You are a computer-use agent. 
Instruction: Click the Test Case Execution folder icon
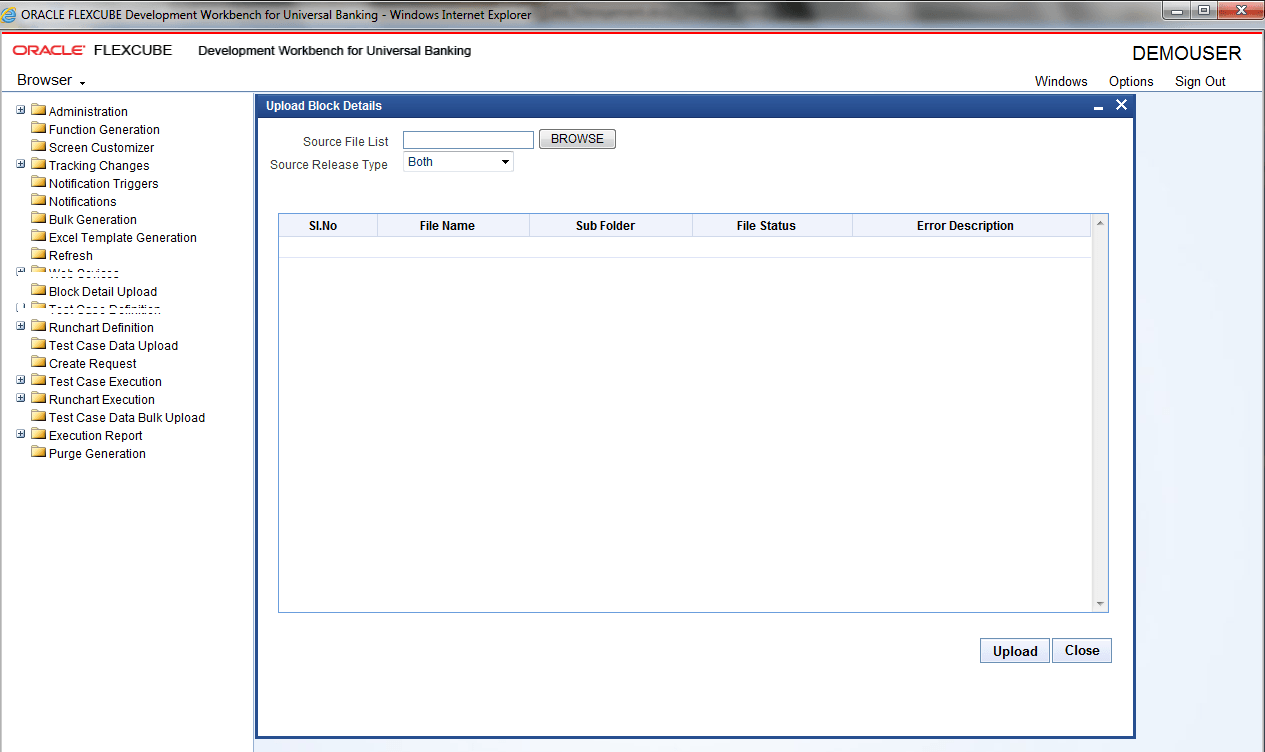[x=39, y=381]
